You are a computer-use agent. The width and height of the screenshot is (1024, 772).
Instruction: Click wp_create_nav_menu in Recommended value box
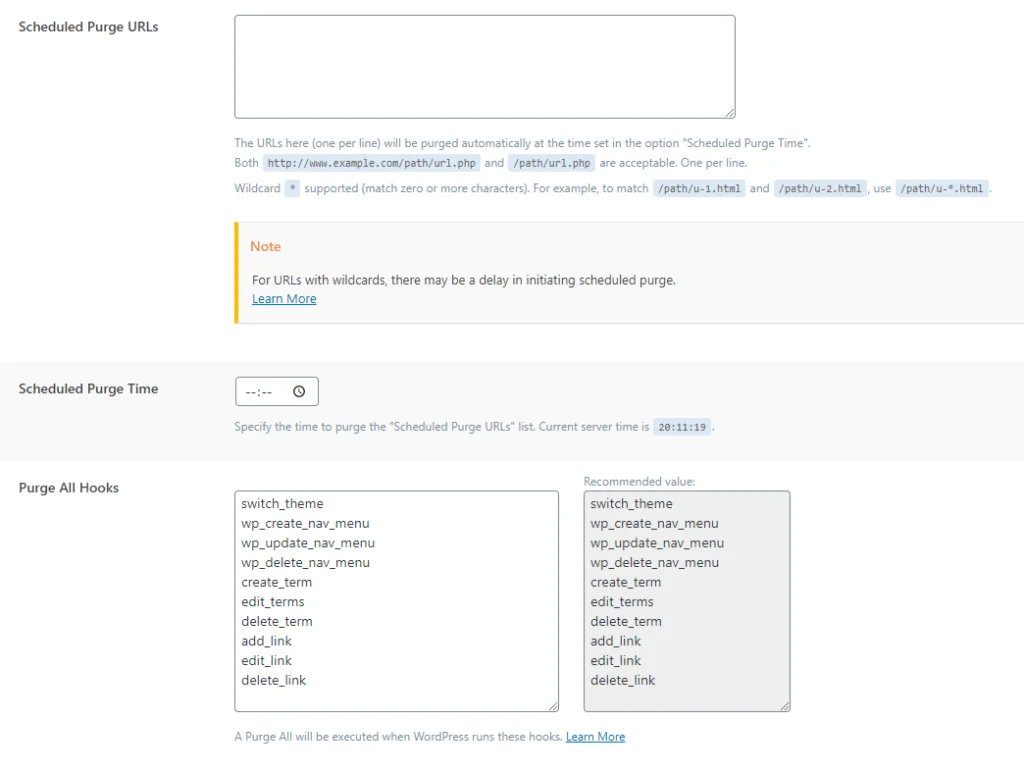coord(654,523)
